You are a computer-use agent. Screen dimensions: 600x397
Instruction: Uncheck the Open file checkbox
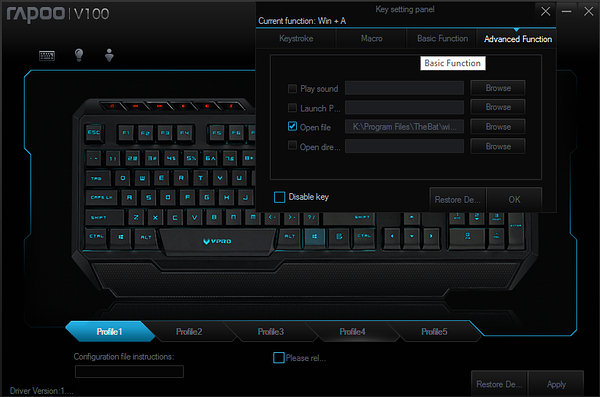pyautogui.click(x=292, y=126)
